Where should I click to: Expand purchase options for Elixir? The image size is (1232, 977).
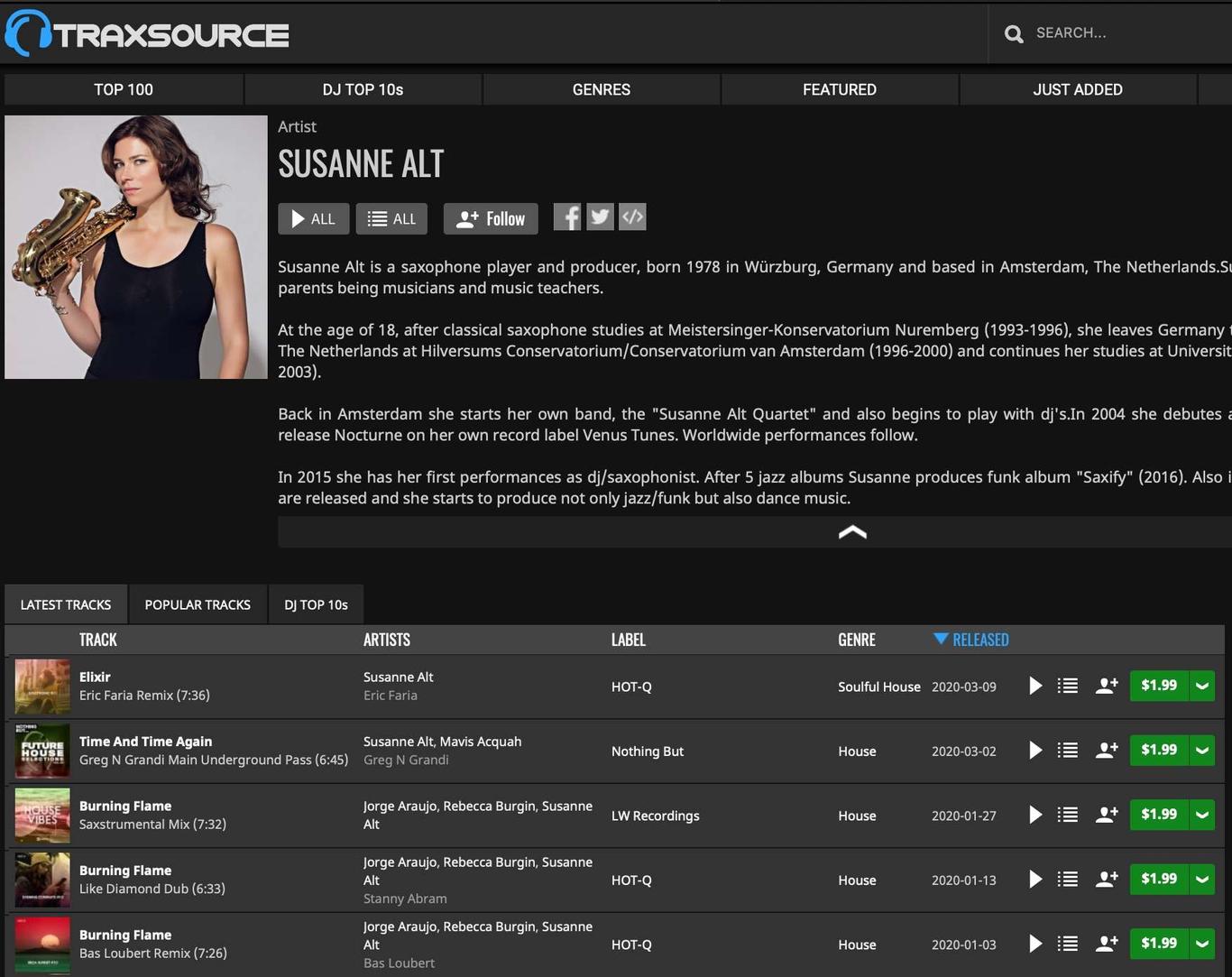pyautogui.click(x=1202, y=686)
